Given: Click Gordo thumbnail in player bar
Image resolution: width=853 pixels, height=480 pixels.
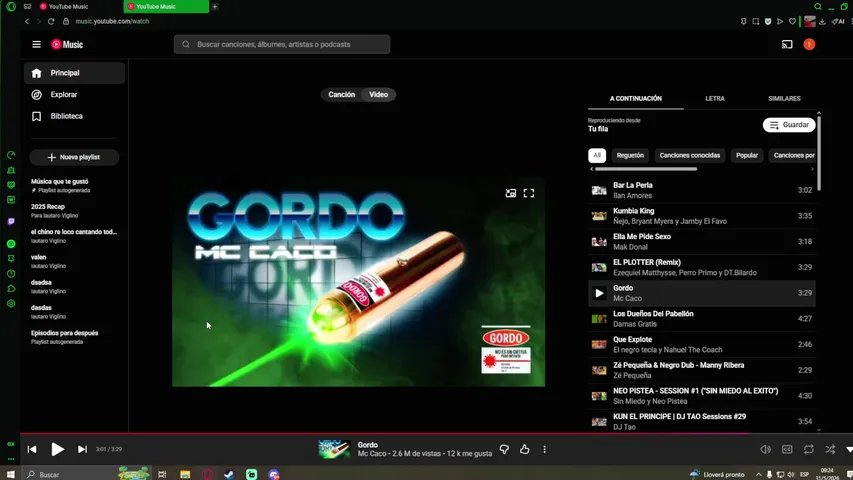Looking at the screenshot, I should pyautogui.click(x=334, y=450).
